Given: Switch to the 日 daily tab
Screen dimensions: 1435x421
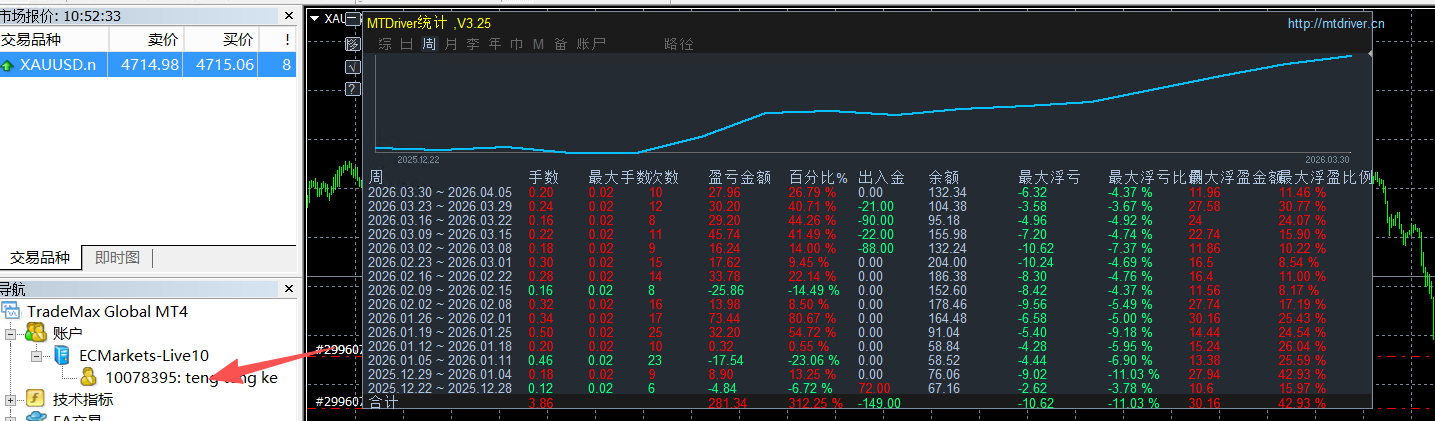Looking at the screenshot, I should (x=407, y=44).
